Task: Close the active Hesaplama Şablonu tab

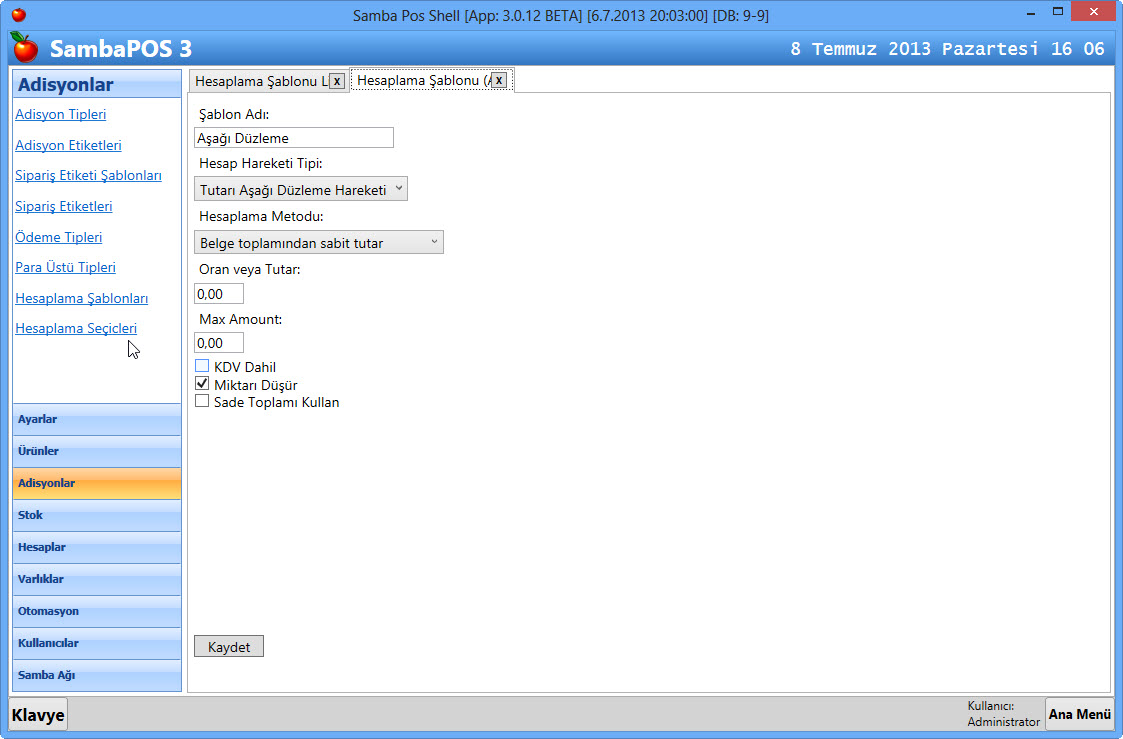Action: click(499, 80)
